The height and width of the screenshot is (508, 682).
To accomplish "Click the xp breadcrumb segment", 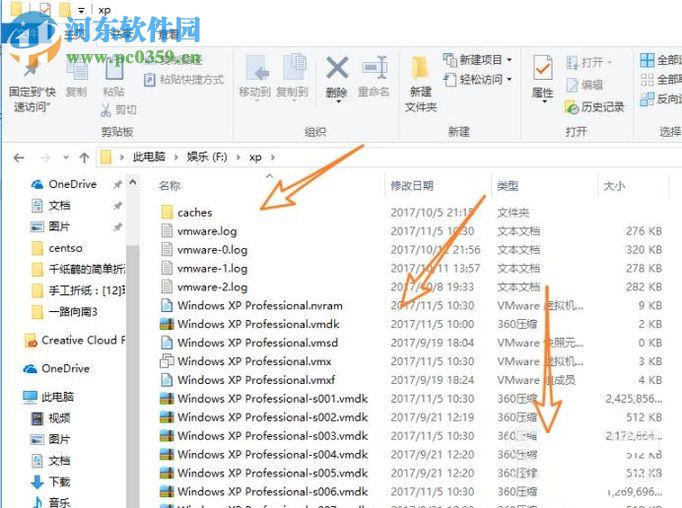I will (255, 157).
